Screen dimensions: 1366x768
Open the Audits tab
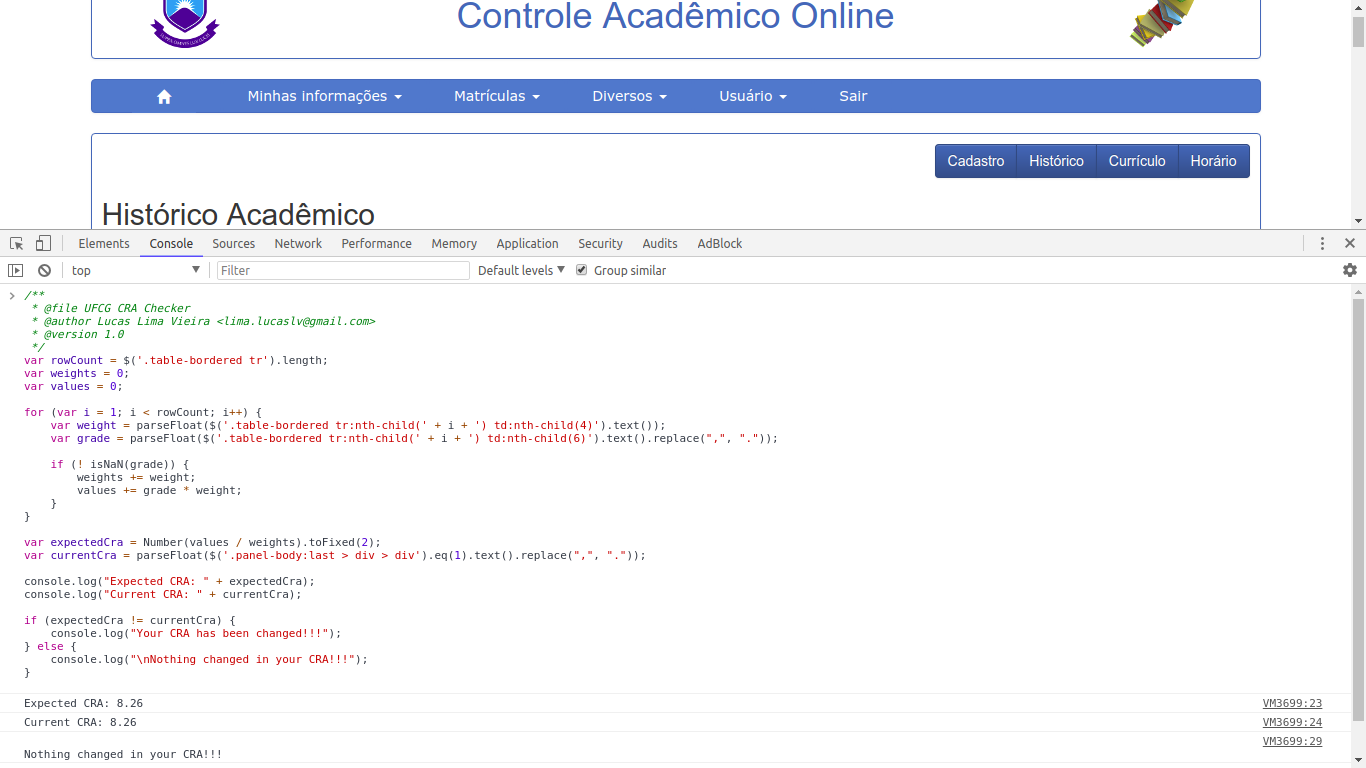pos(660,243)
